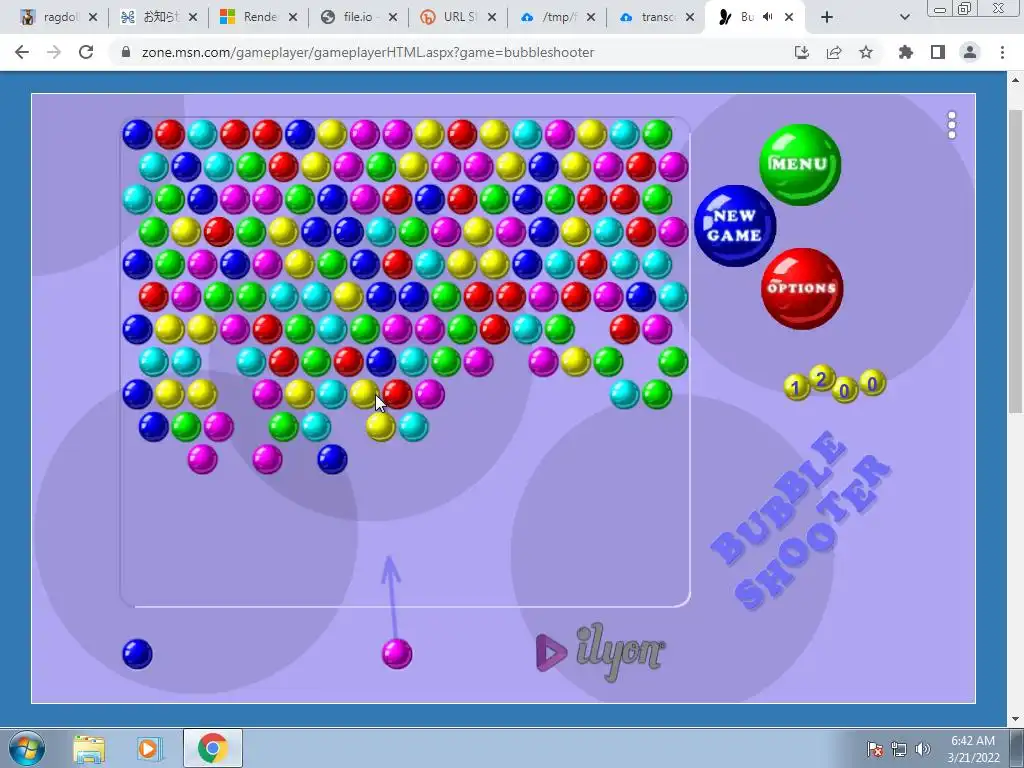Switch to the /tmp/ tab
The image size is (1024, 768).
click(558, 17)
